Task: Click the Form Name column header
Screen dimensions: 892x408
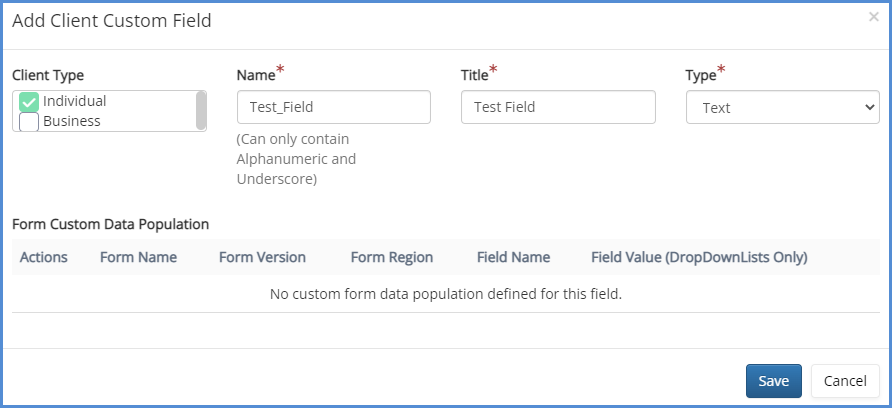Action: click(138, 257)
